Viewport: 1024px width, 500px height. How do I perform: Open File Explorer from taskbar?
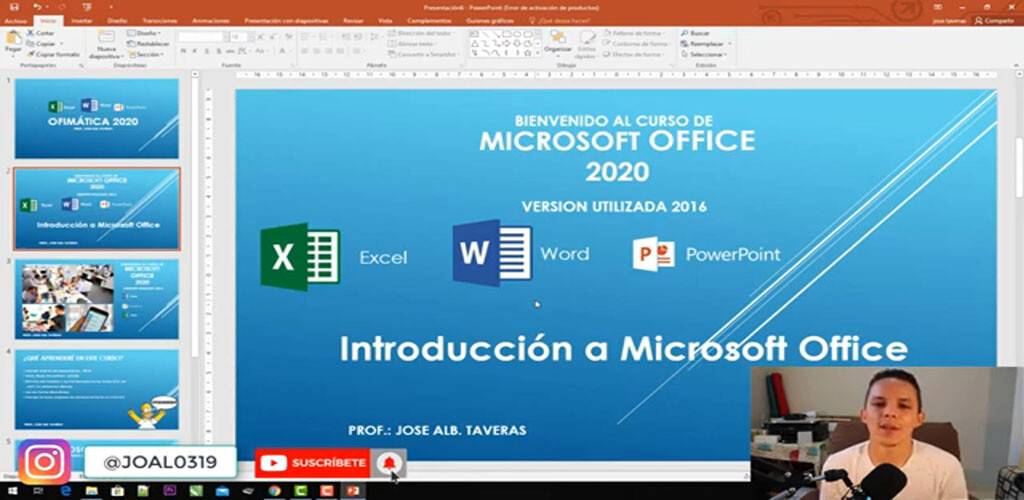91,491
